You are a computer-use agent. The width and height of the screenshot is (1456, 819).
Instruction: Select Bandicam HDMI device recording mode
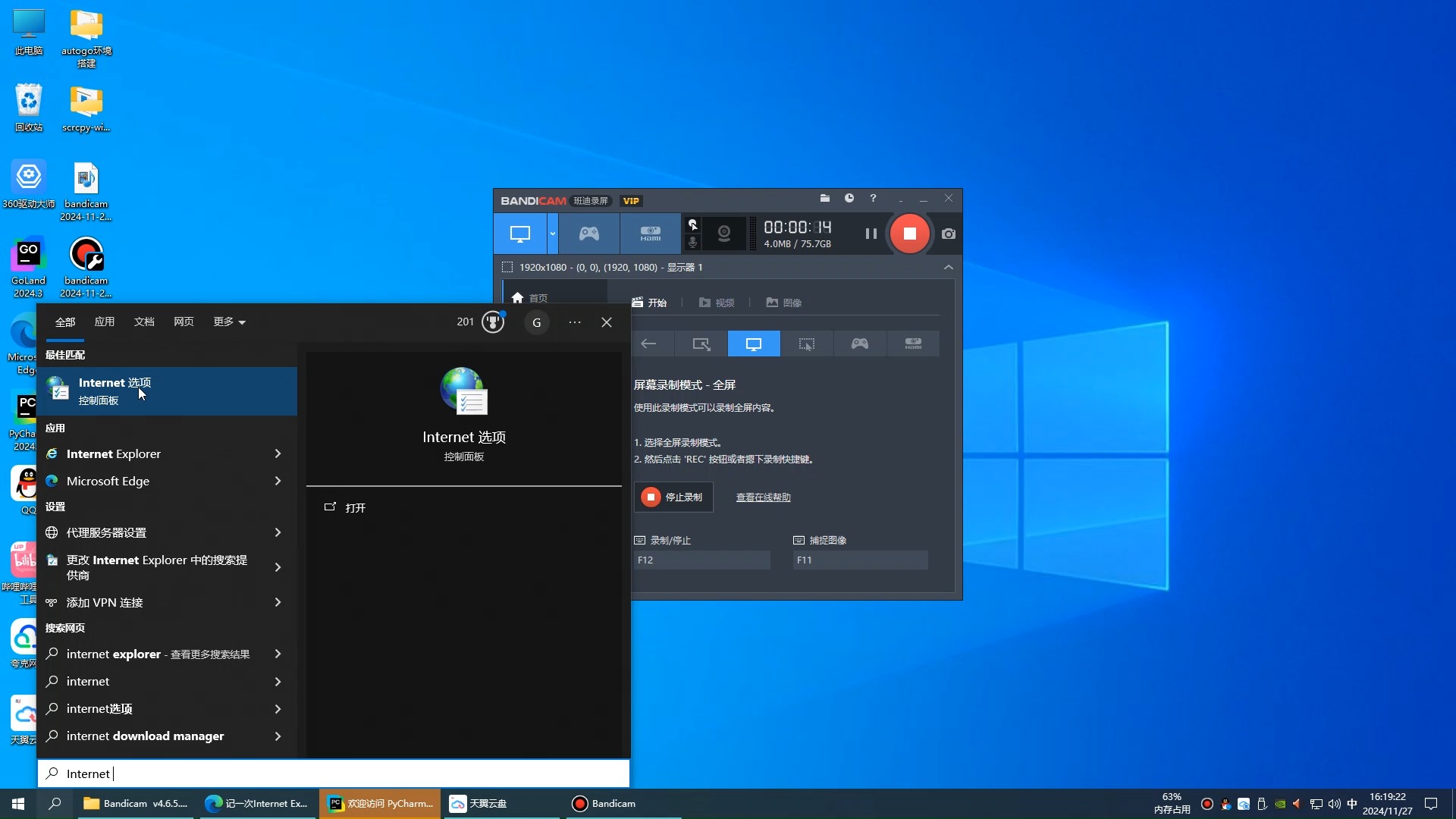pyautogui.click(x=651, y=234)
